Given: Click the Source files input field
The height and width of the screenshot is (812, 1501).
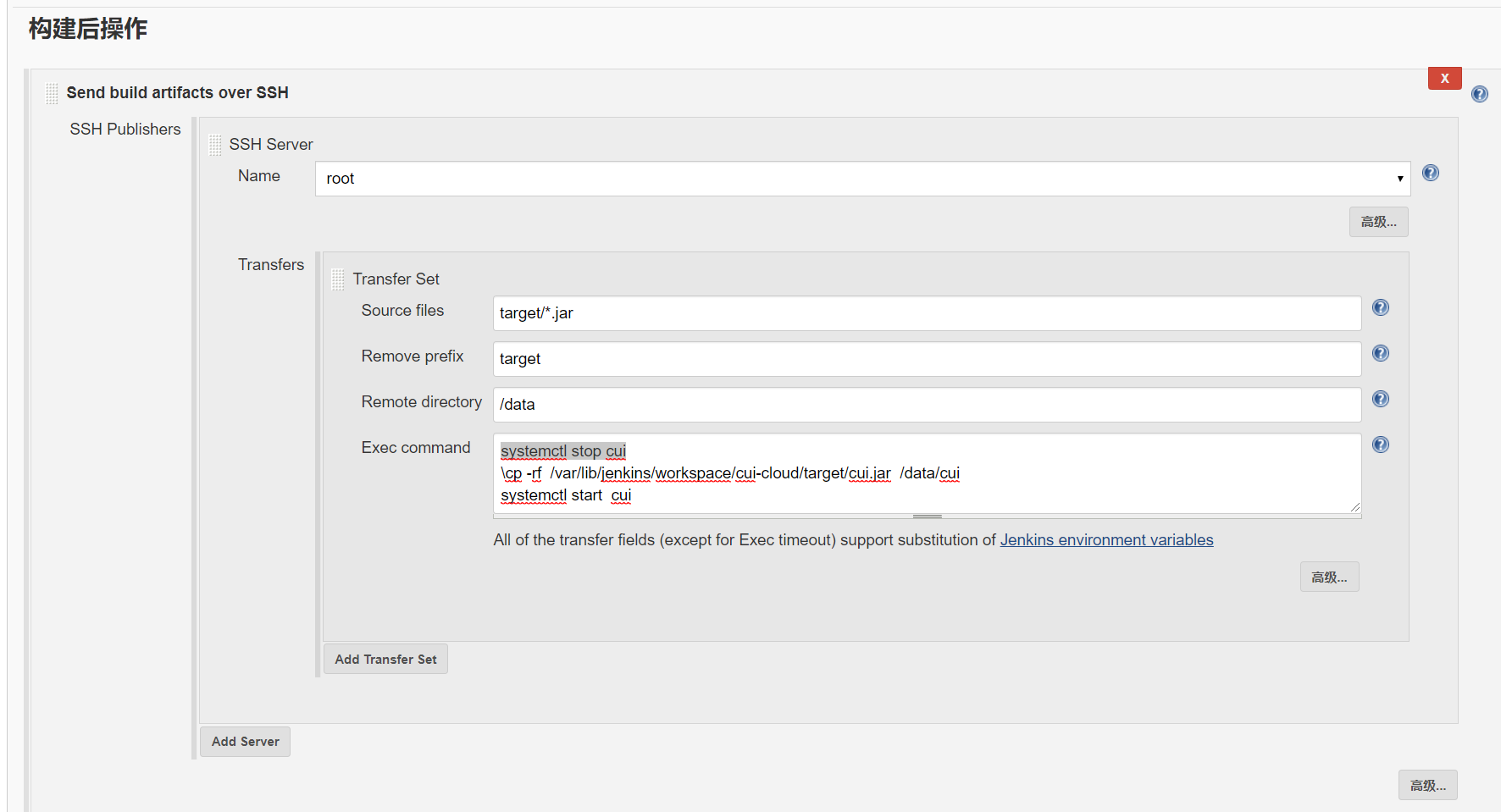Looking at the screenshot, I should [x=927, y=313].
